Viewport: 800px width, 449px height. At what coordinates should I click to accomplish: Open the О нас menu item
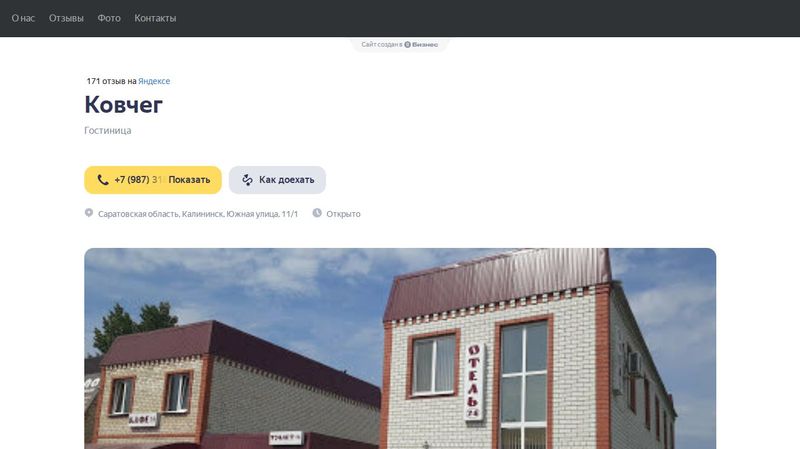coord(23,18)
